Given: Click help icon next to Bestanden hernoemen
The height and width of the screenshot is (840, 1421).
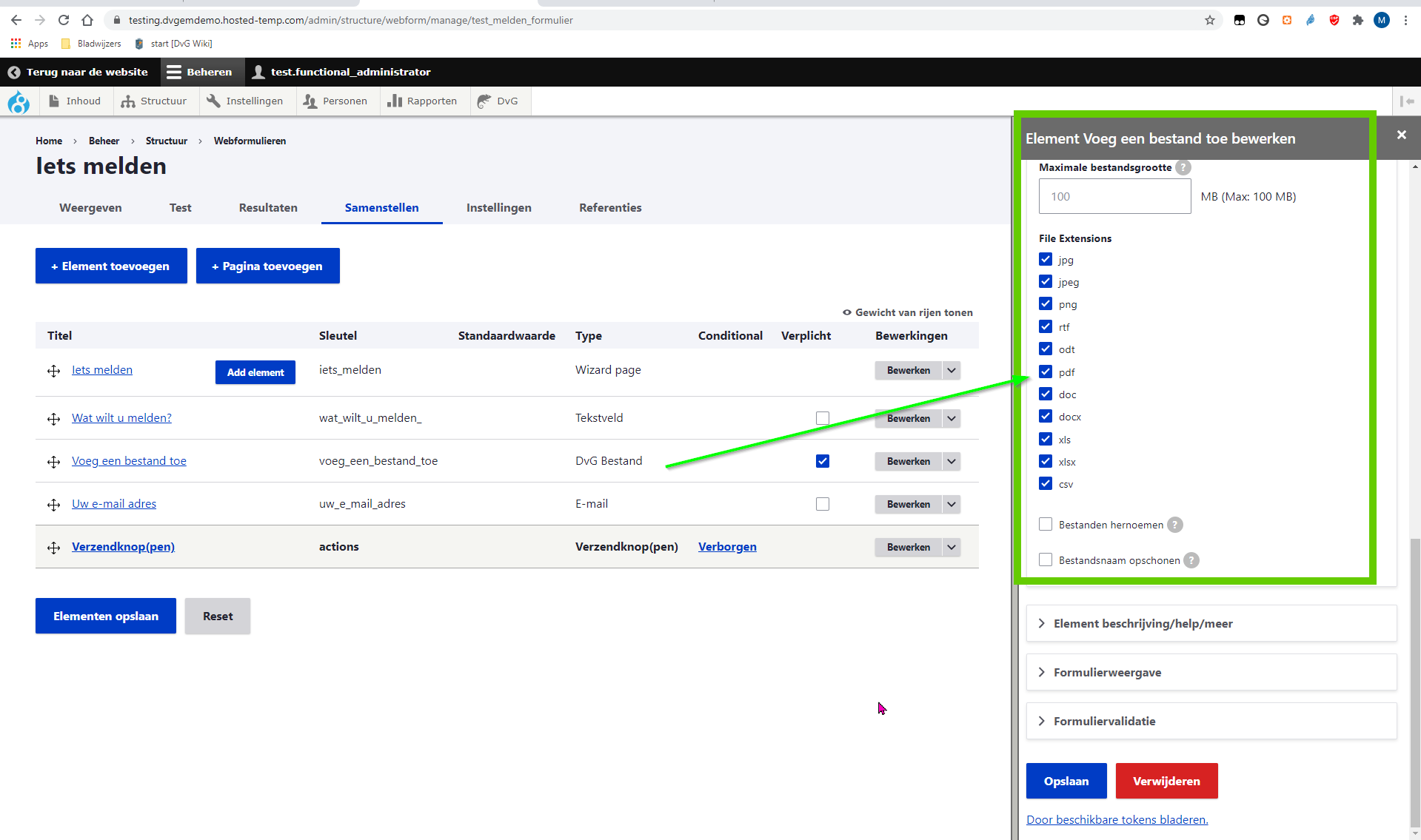Looking at the screenshot, I should coord(1175,525).
